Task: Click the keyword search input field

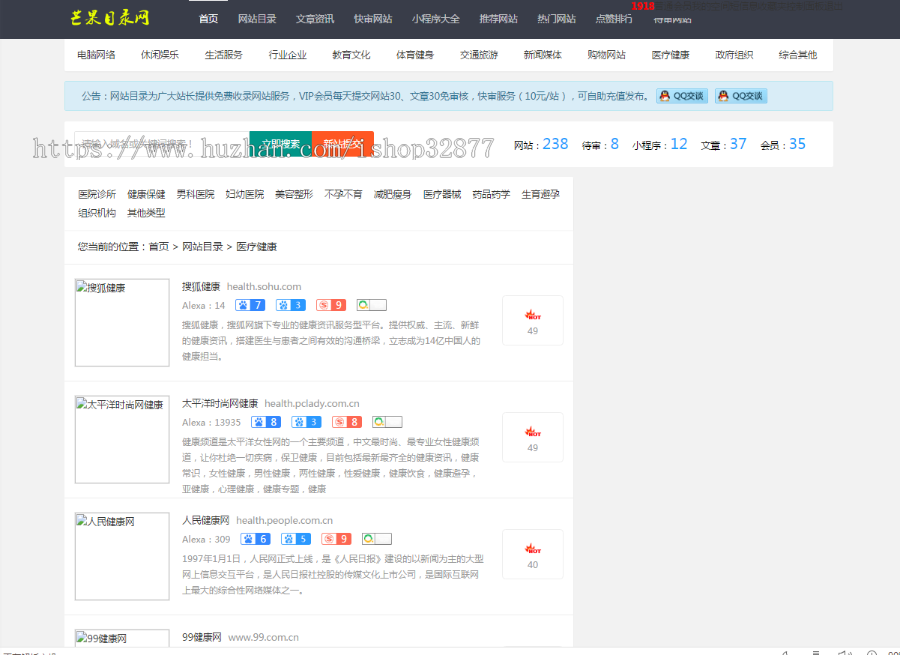Action: tap(162, 144)
